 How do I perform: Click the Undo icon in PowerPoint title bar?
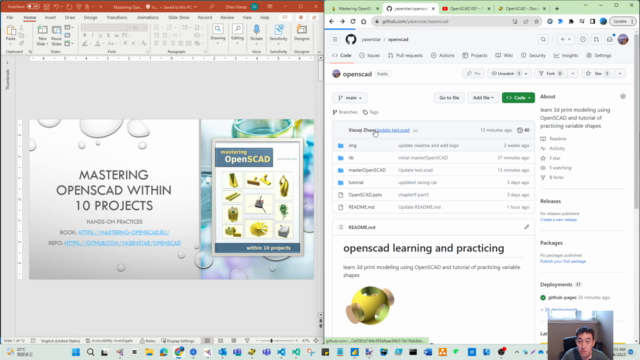56,7
